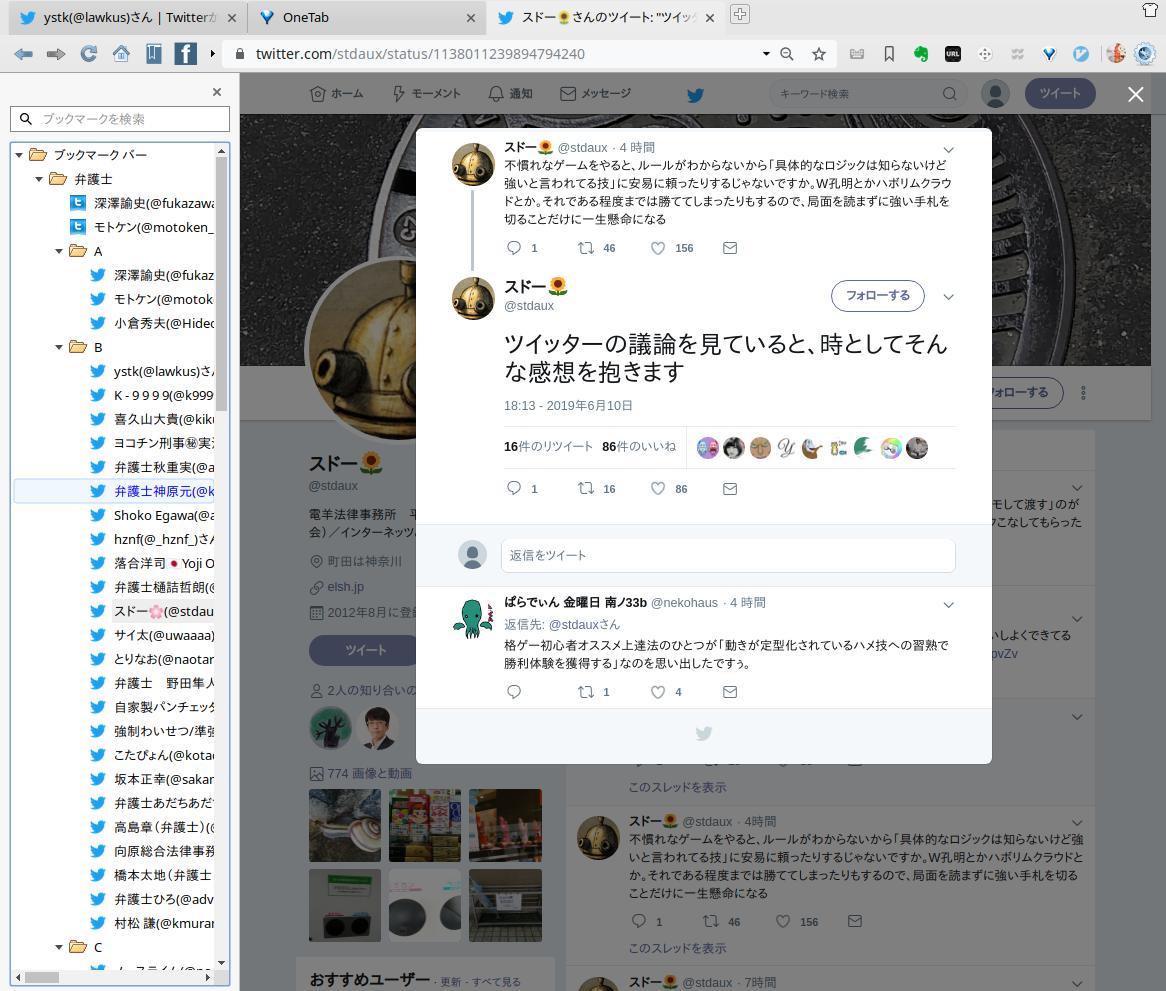Open the bookmarks panel toolbar icon
The height and width of the screenshot is (991, 1166).
pos(154,54)
